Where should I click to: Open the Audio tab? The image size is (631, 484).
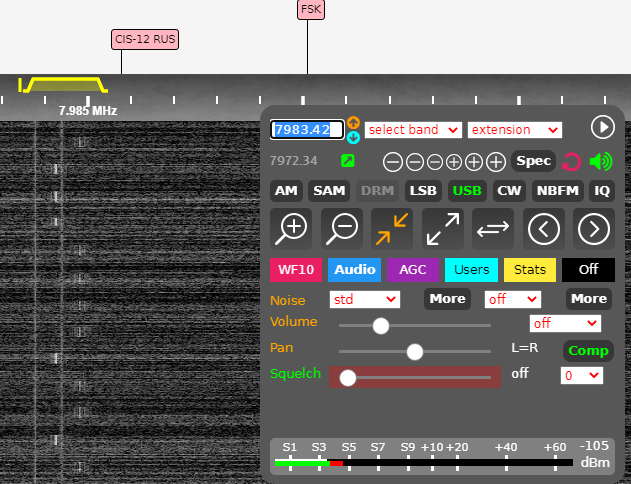point(355,270)
